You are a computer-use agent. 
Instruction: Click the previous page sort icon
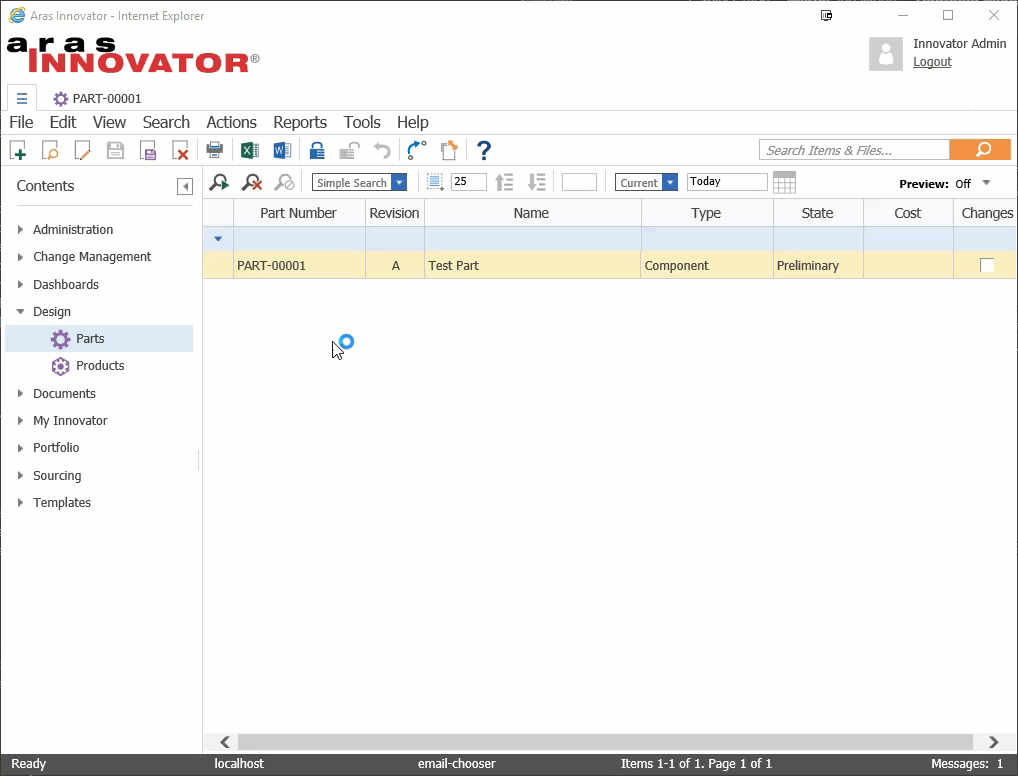click(504, 182)
